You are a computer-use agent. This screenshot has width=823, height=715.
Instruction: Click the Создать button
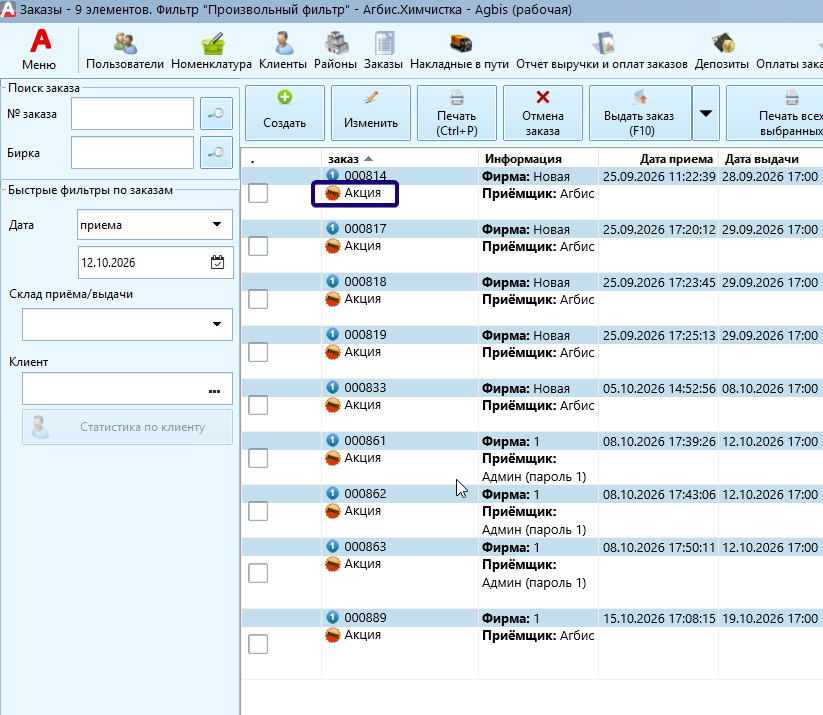tap(284, 113)
